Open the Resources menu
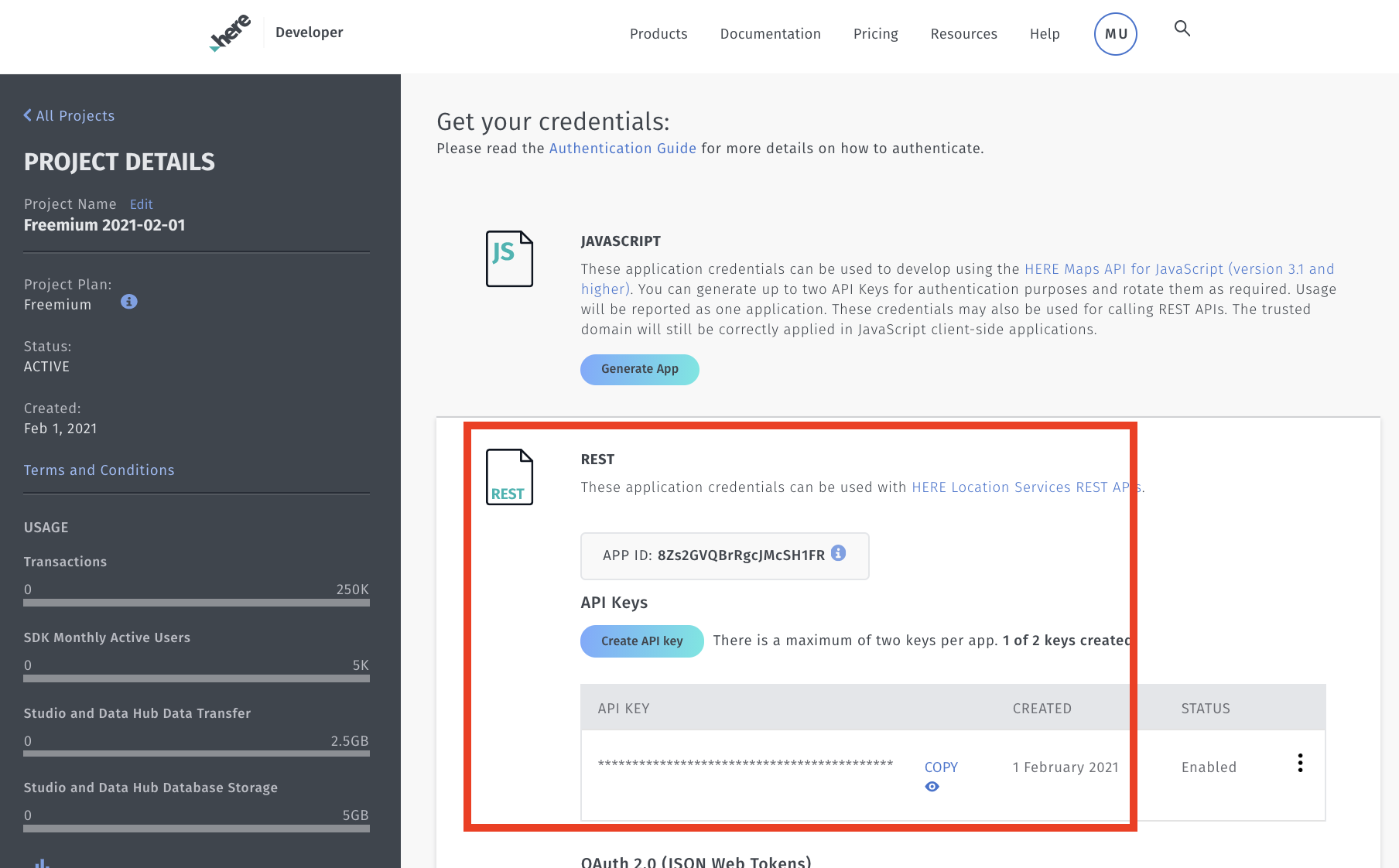The width and height of the screenshot is (1399, 868). (x=963, y=34)
